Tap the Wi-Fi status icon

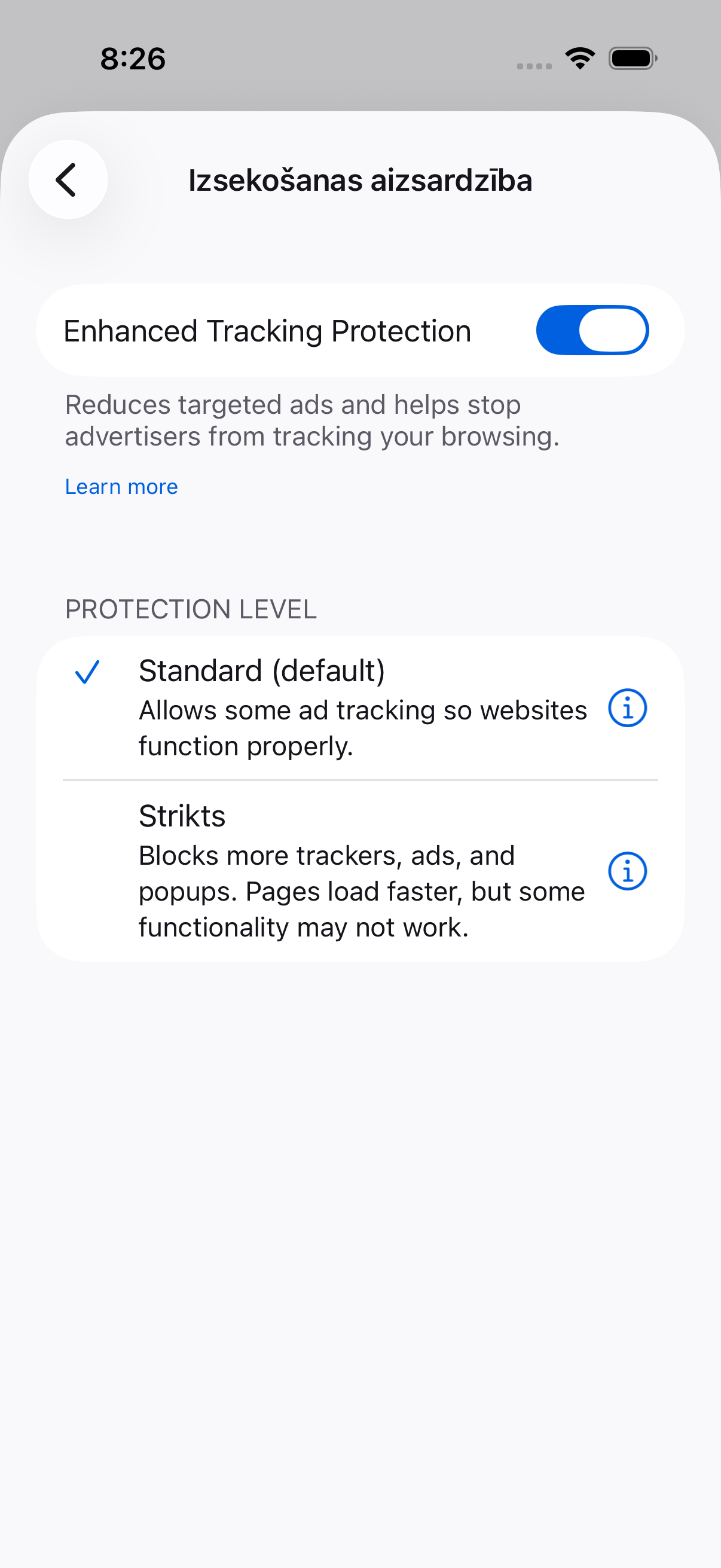pos(580,59)
